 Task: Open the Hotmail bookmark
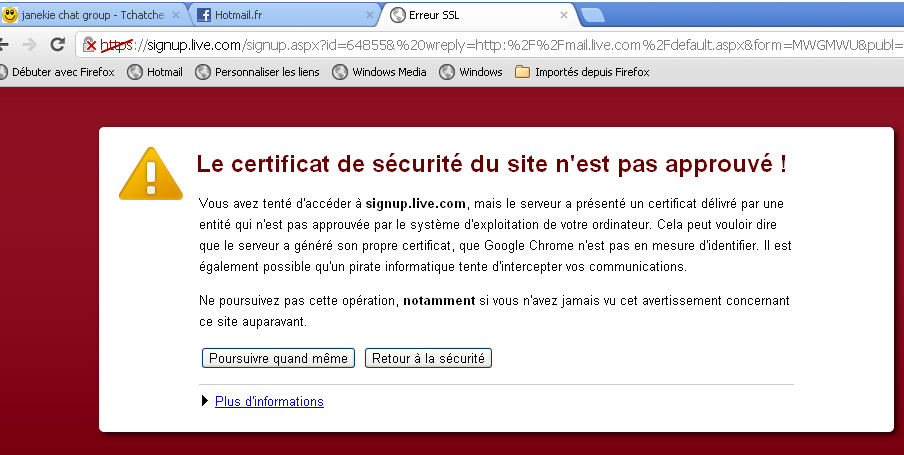[155, 72]
